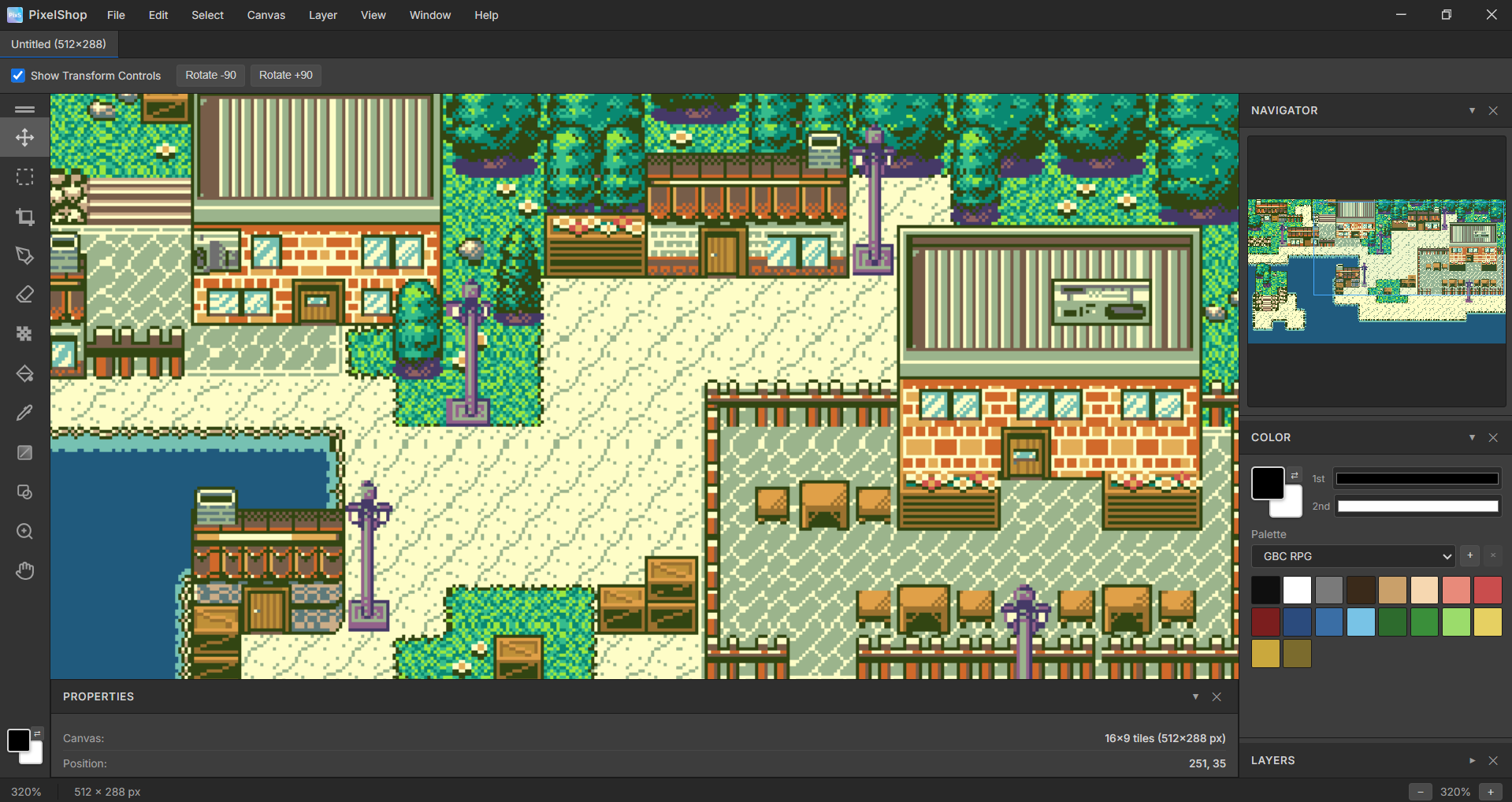Switch to Untitled (512×288) document tab
Viewport: 1512px width, 802px height.
pos(58,44)
